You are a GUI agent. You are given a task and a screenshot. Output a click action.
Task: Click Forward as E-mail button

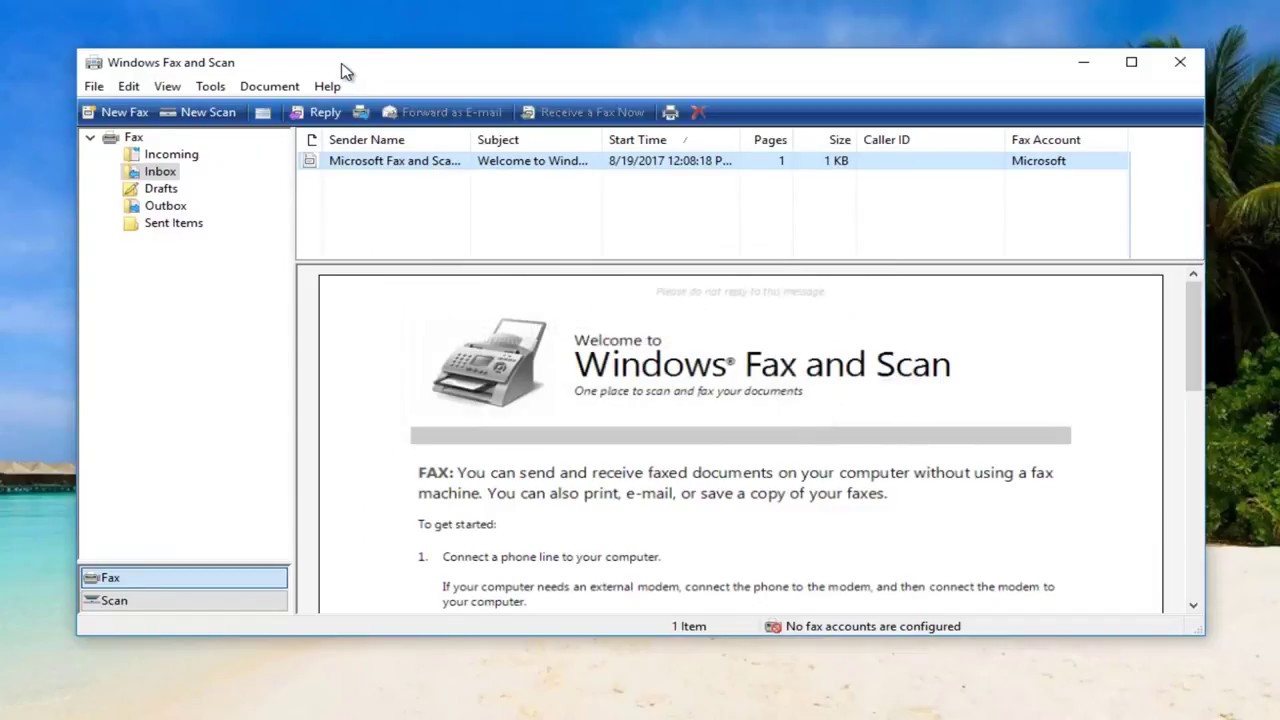coord(442,112)
